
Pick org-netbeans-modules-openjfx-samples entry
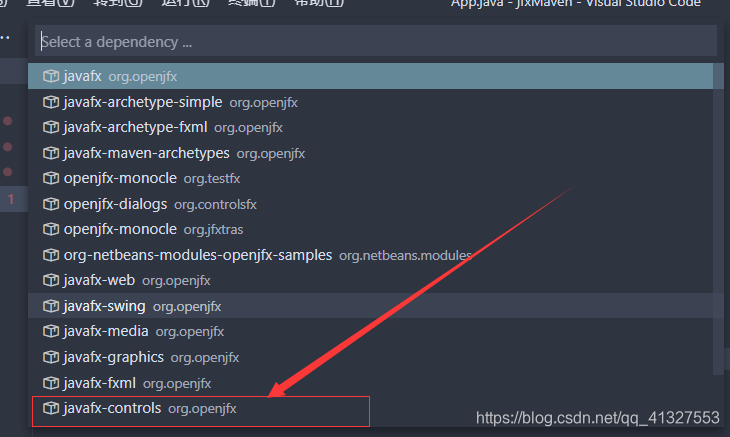tap(370, 255)
